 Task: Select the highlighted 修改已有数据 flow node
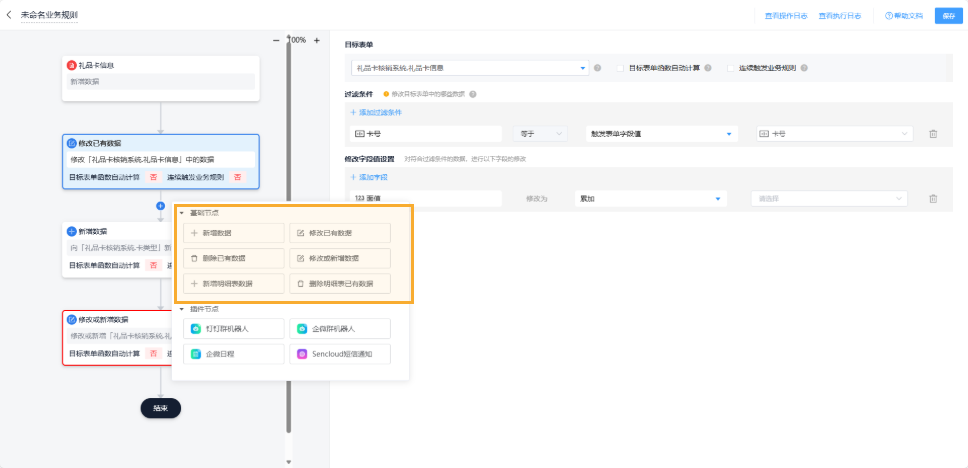pos(161,161)
